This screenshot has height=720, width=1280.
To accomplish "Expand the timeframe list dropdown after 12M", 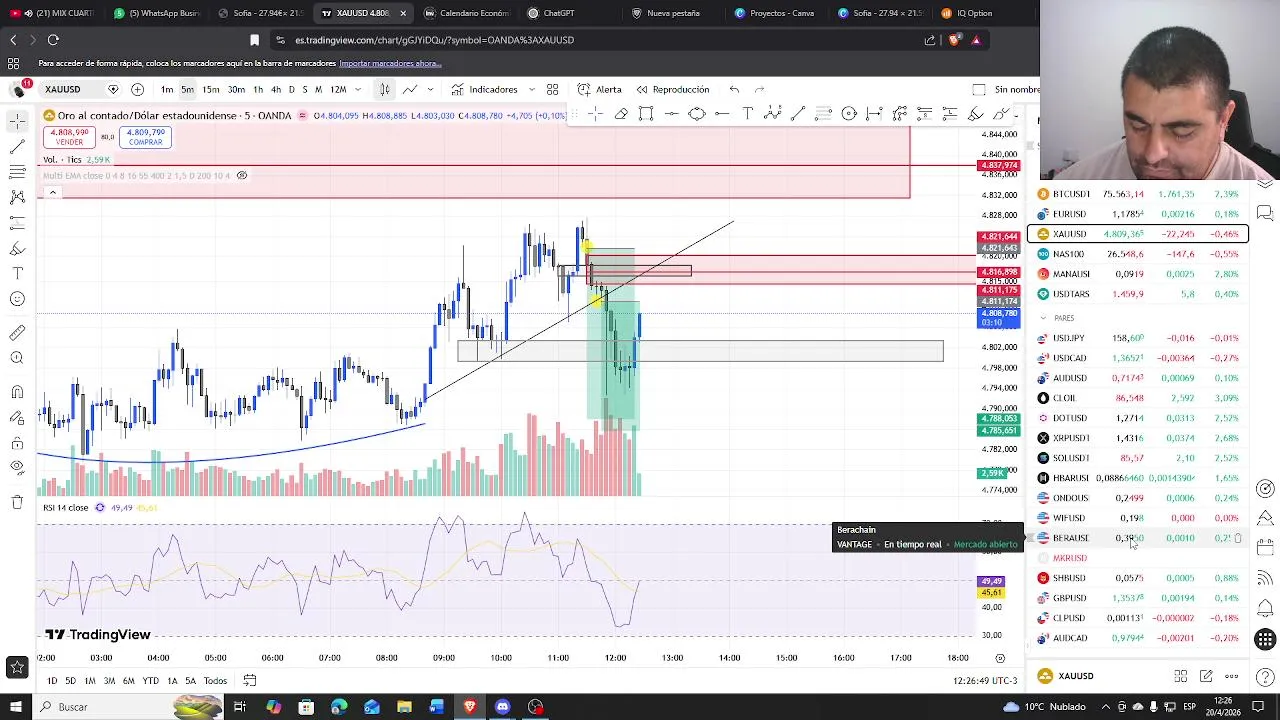I will (358, 90).
